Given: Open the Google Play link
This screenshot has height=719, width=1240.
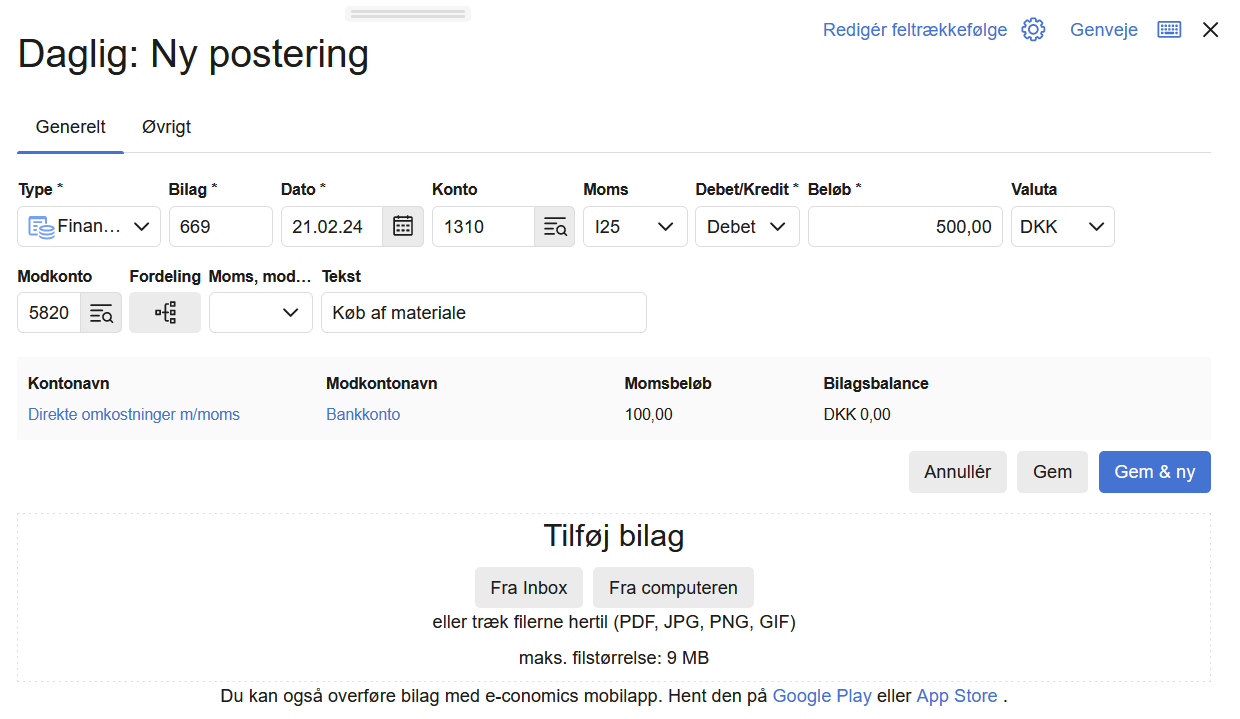Looking at the screenshot, I should (x=822, y=696).
